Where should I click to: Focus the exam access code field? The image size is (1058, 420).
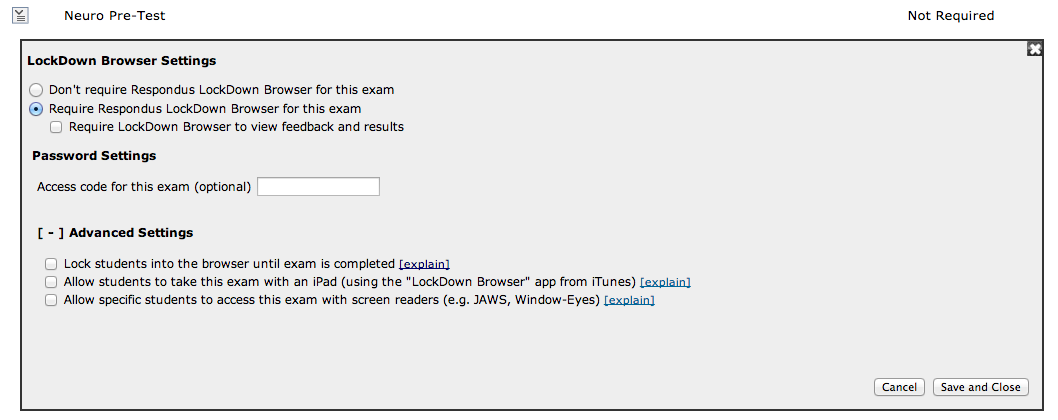pyautogui.click(x=318, y=187)
